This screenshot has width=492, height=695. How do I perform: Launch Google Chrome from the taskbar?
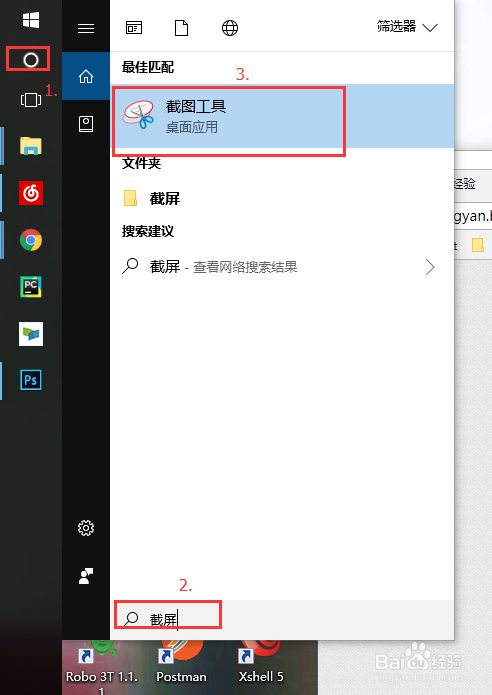[x=31, y=240]
